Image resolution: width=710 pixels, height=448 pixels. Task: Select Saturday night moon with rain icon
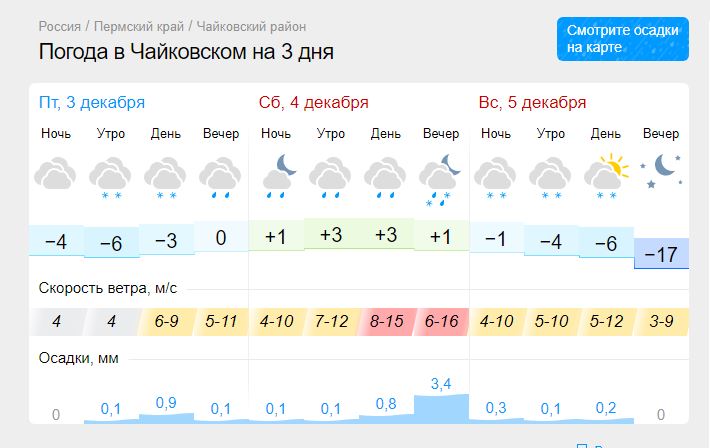pos(279,176)
